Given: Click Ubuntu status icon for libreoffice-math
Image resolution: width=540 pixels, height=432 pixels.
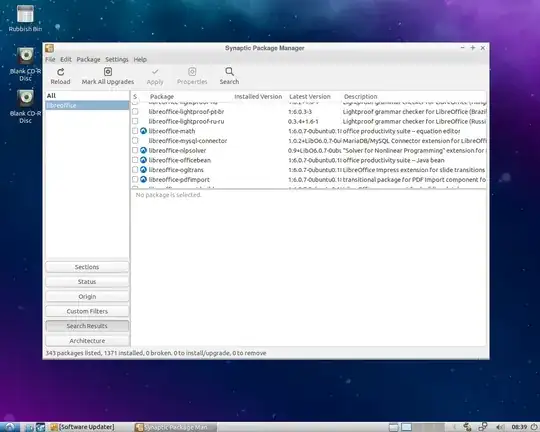Looking at the screenshot, I should [143, 131].
